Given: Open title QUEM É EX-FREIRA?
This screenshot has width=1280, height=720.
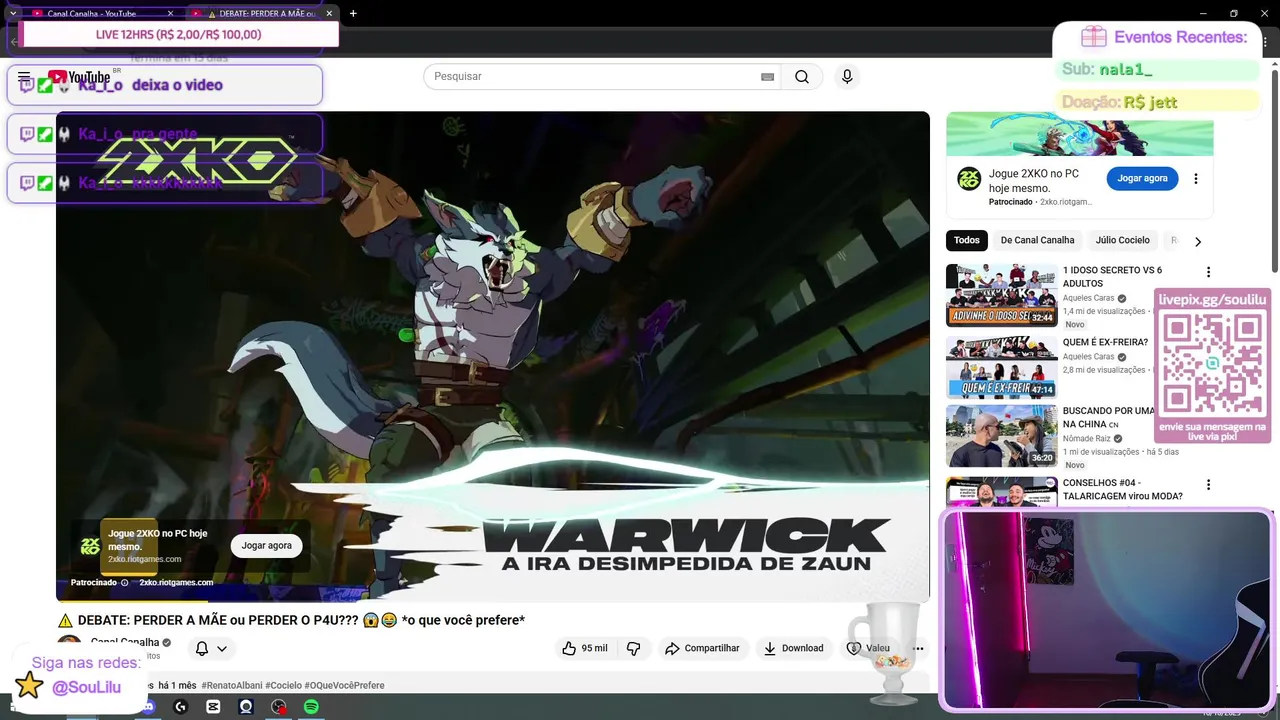Looking at the screenshot, I should 1105,342.
